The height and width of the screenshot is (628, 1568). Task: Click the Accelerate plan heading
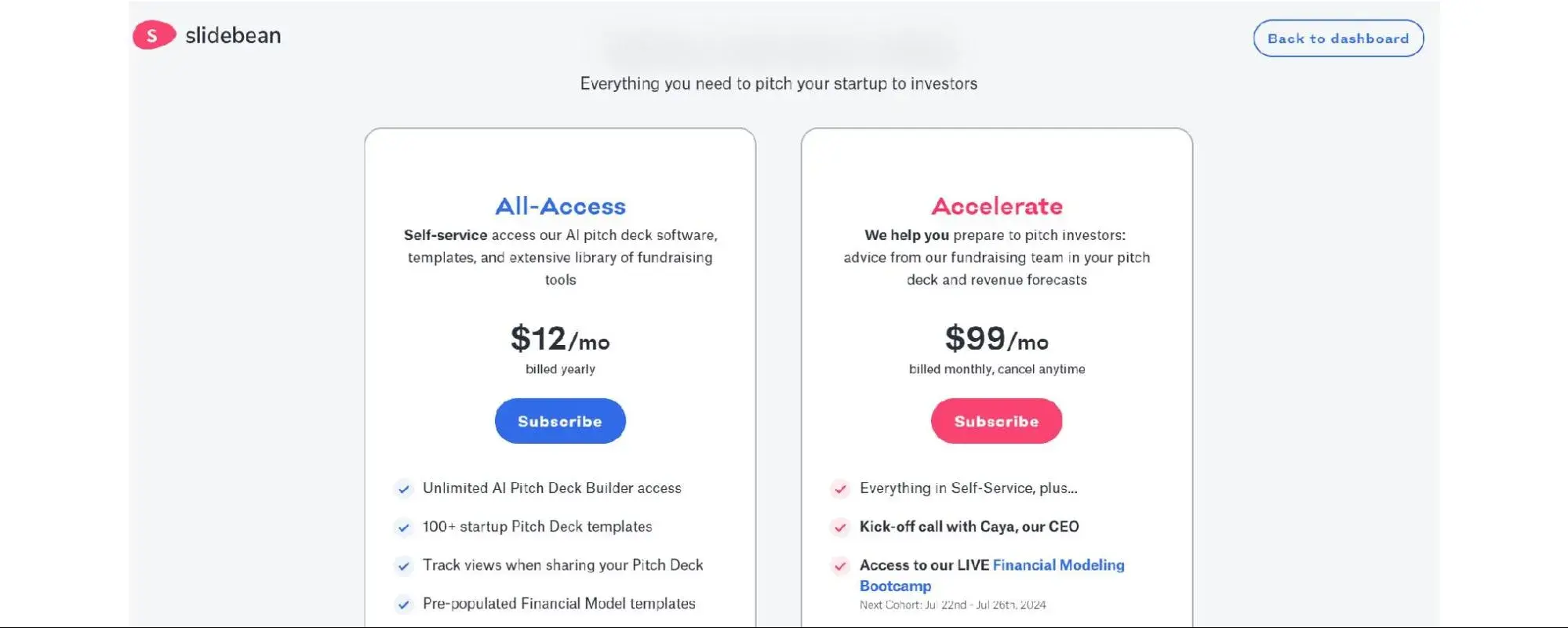[x=997, y=206]
